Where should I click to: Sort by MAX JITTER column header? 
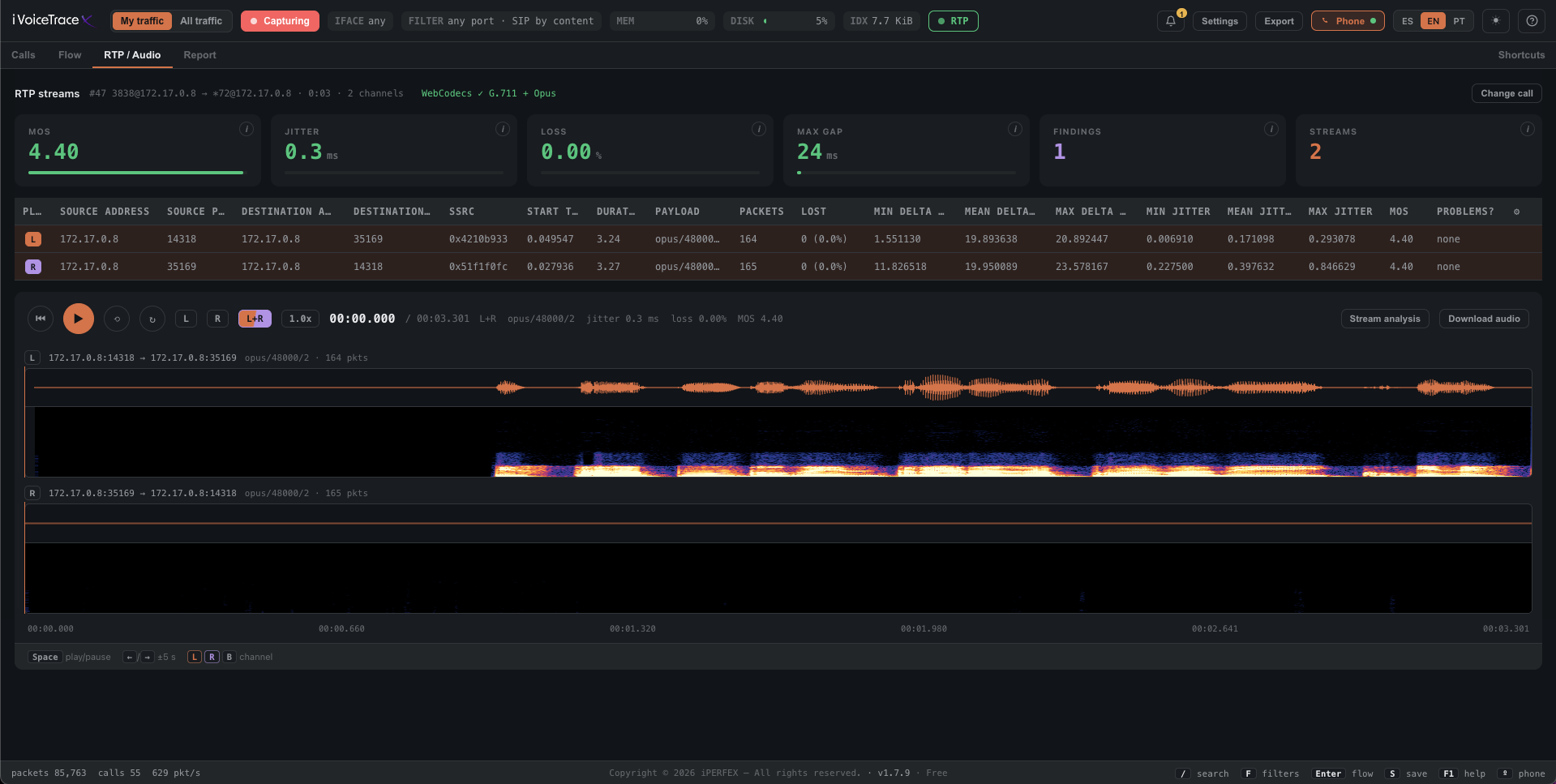(1340, 212)
